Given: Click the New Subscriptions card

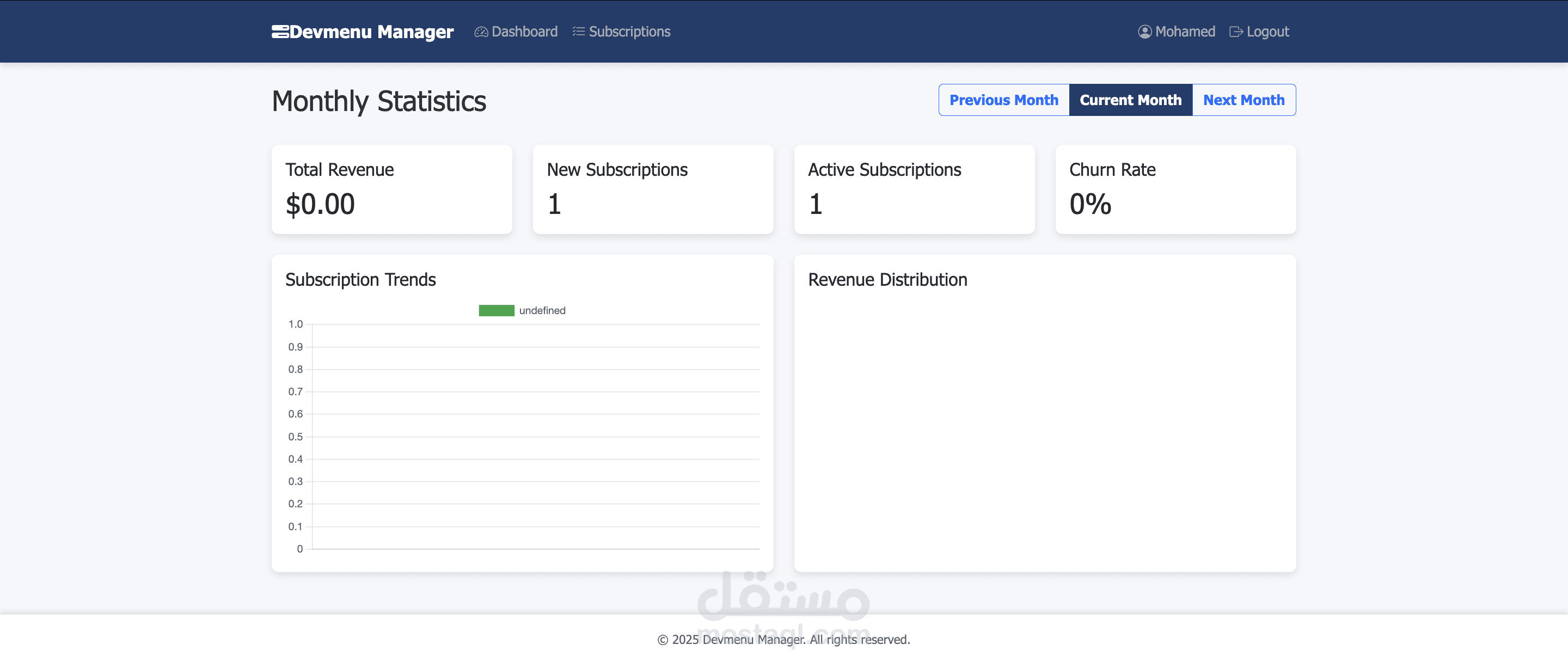Looking at the screenshot, I should (653, 189).
